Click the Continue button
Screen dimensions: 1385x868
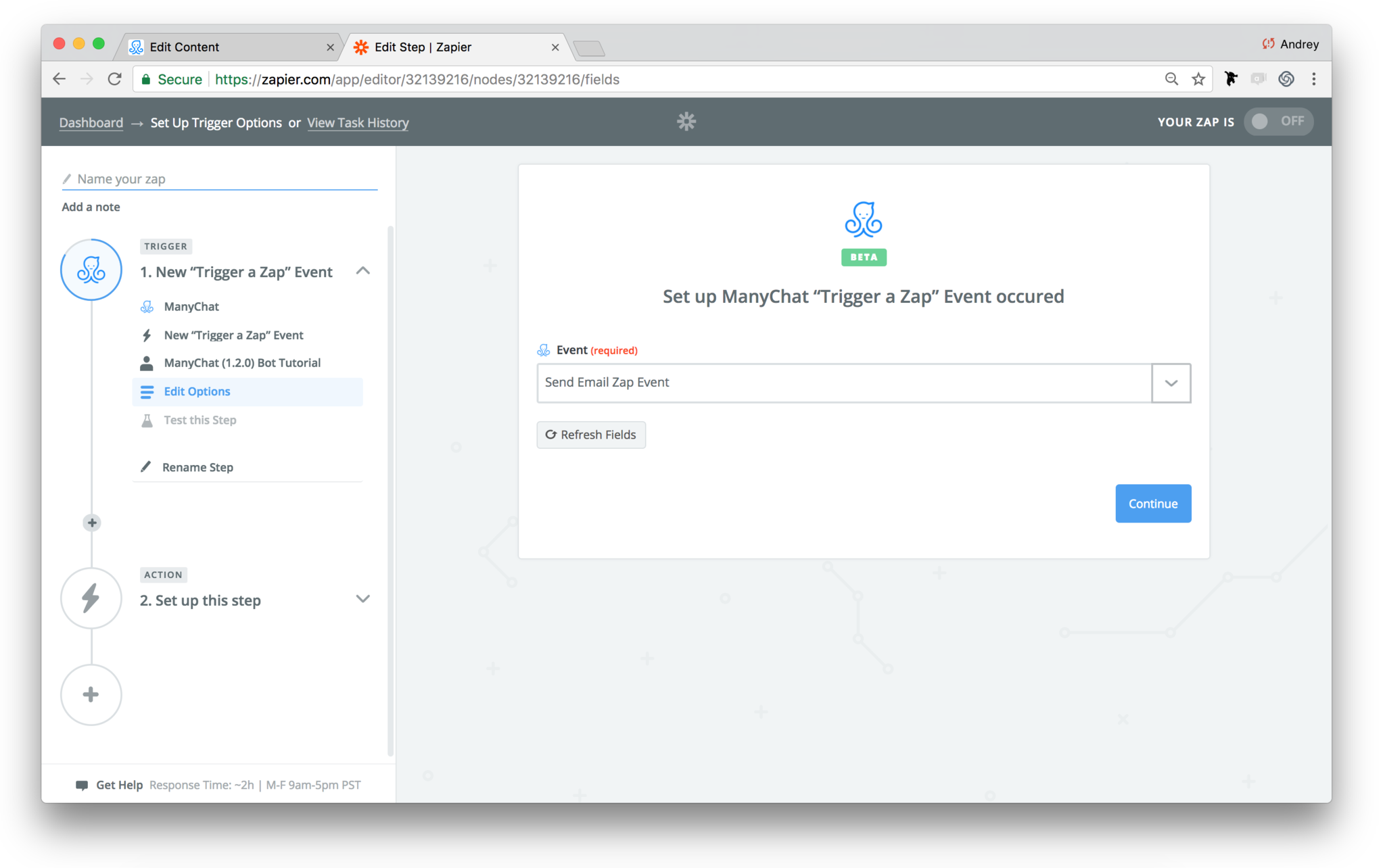[1153, 504]
